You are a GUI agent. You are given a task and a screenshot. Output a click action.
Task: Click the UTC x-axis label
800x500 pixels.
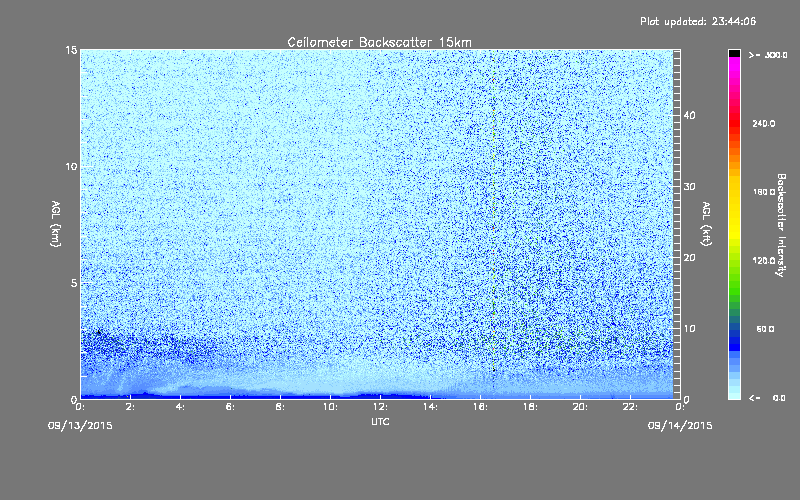click(x=380, y=421)
